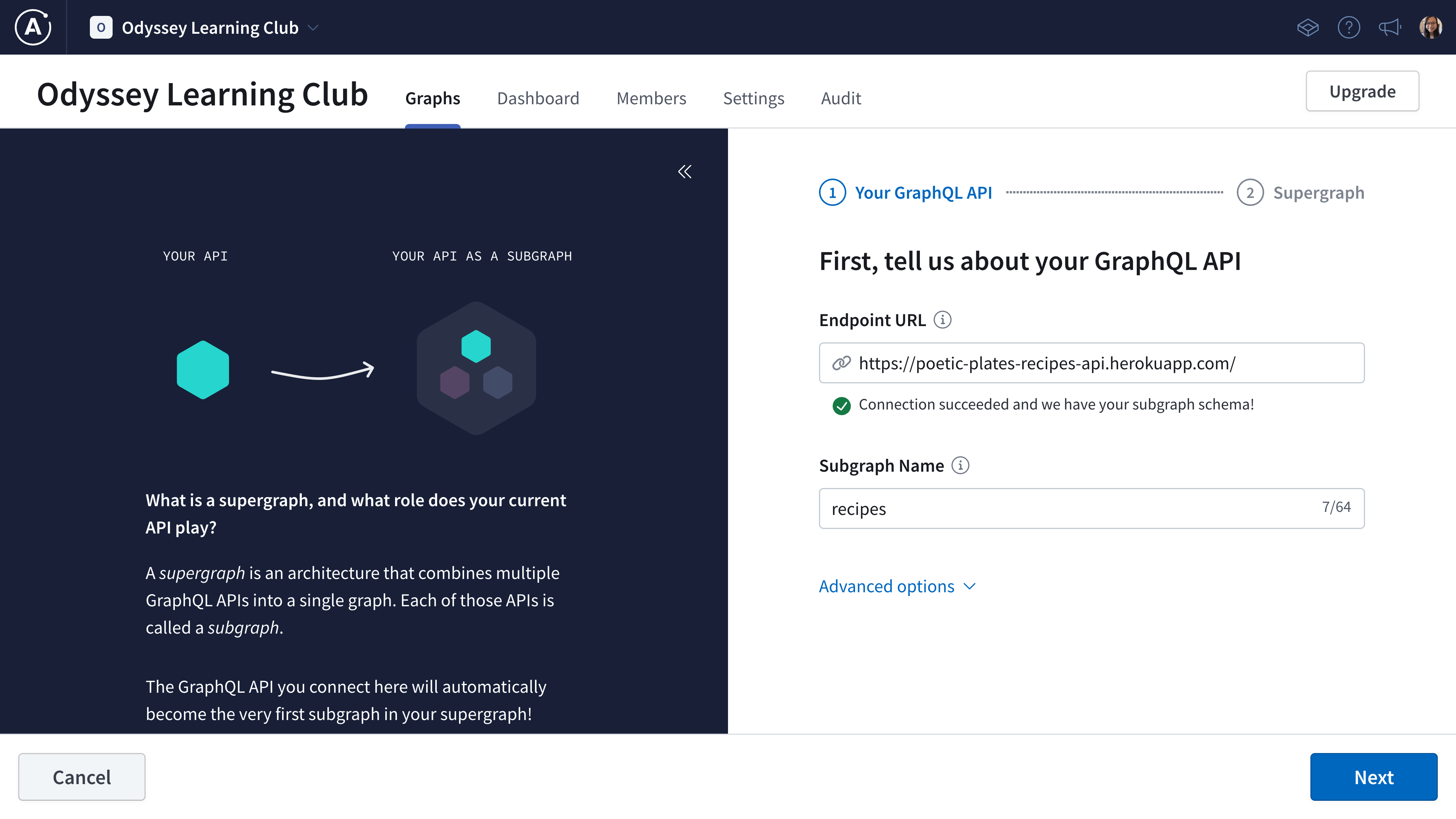The width and height of the screenshot is (1456, 819).
Task: Click inside the Subgraph Name input field
Action: (x=1074, y=508)
